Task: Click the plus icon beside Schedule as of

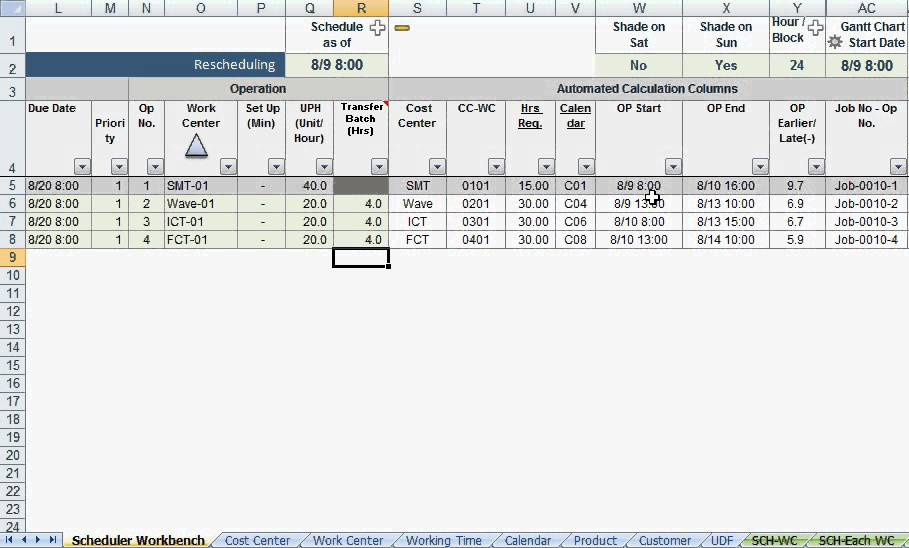Action: coord(377,28)
